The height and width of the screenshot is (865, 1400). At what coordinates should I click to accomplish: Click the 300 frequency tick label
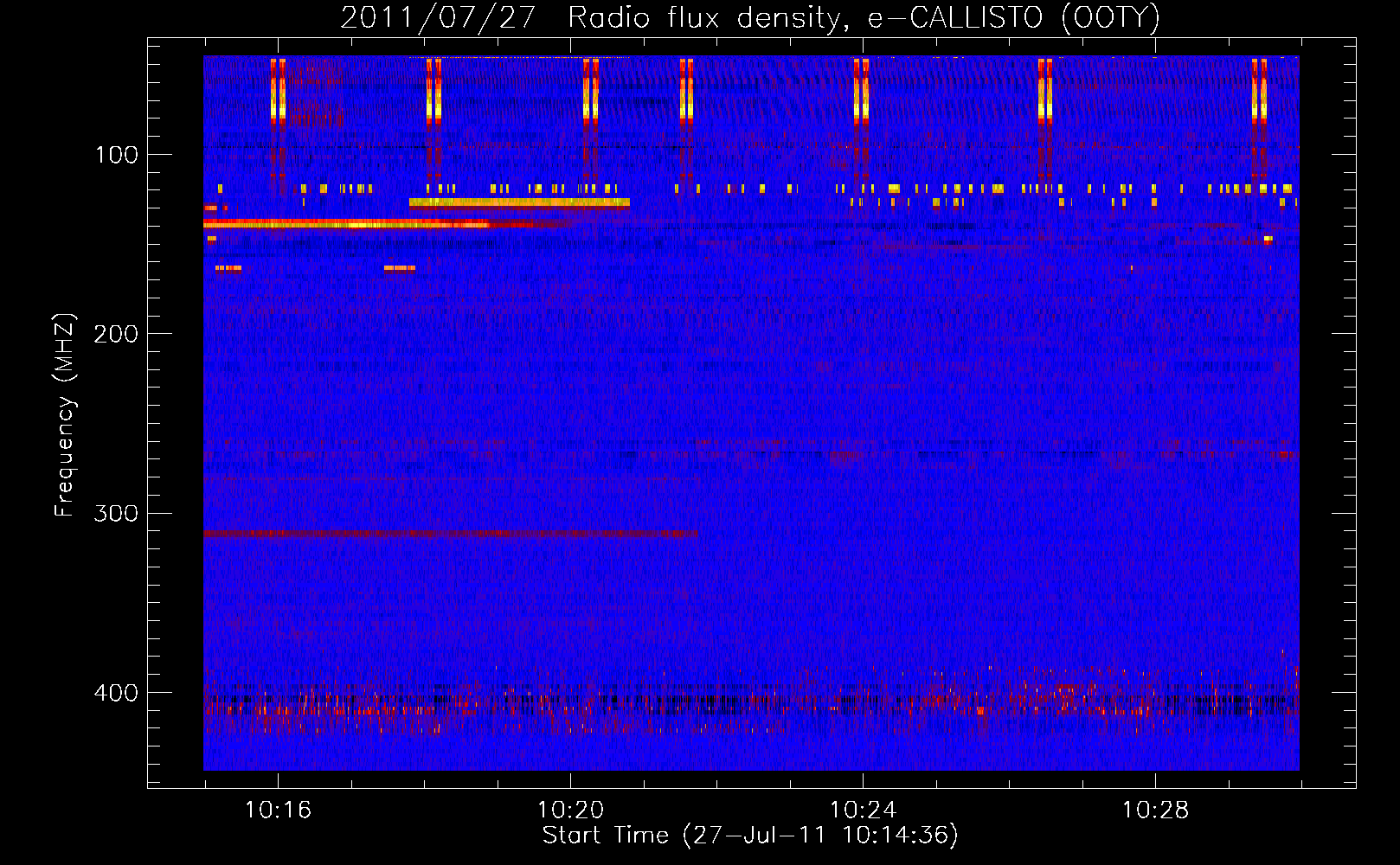116,513
